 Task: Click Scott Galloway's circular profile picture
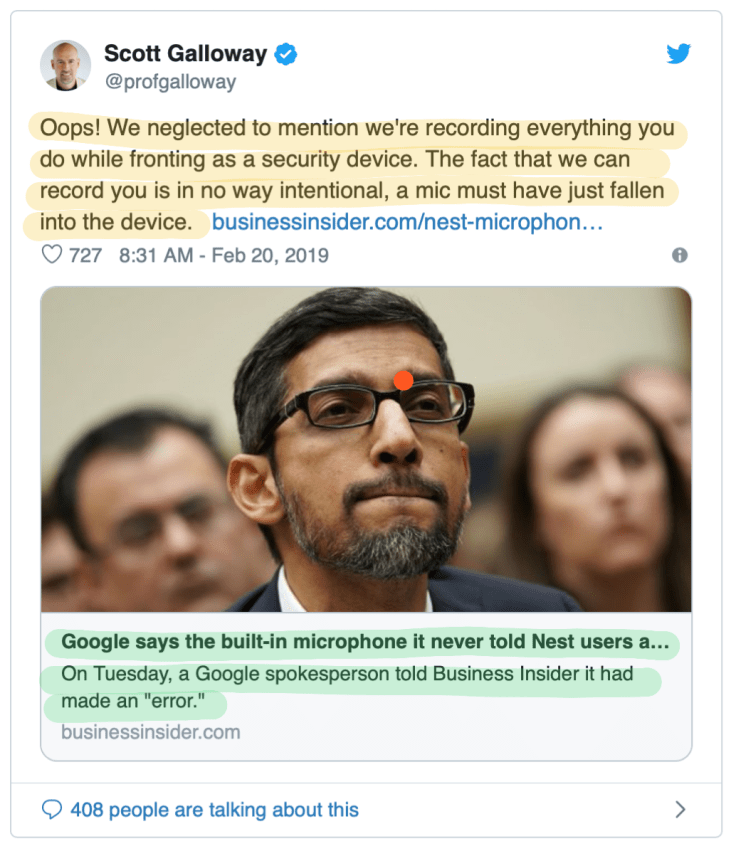point(66,64)
